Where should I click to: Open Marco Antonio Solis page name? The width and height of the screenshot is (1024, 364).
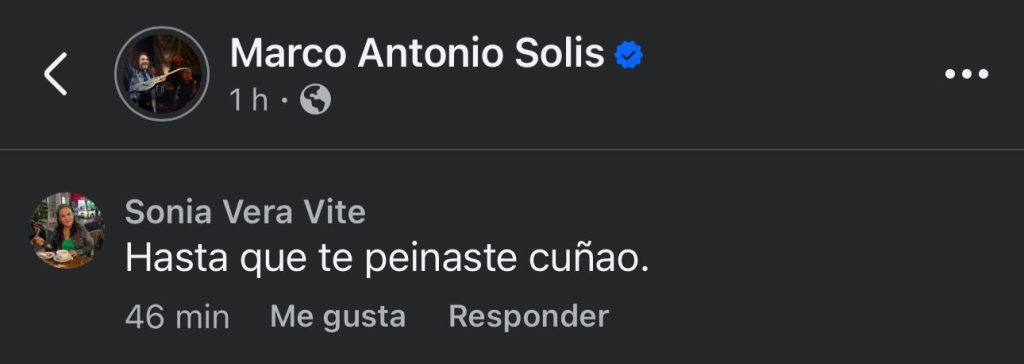pyautogui.click(x=417, y=54)
